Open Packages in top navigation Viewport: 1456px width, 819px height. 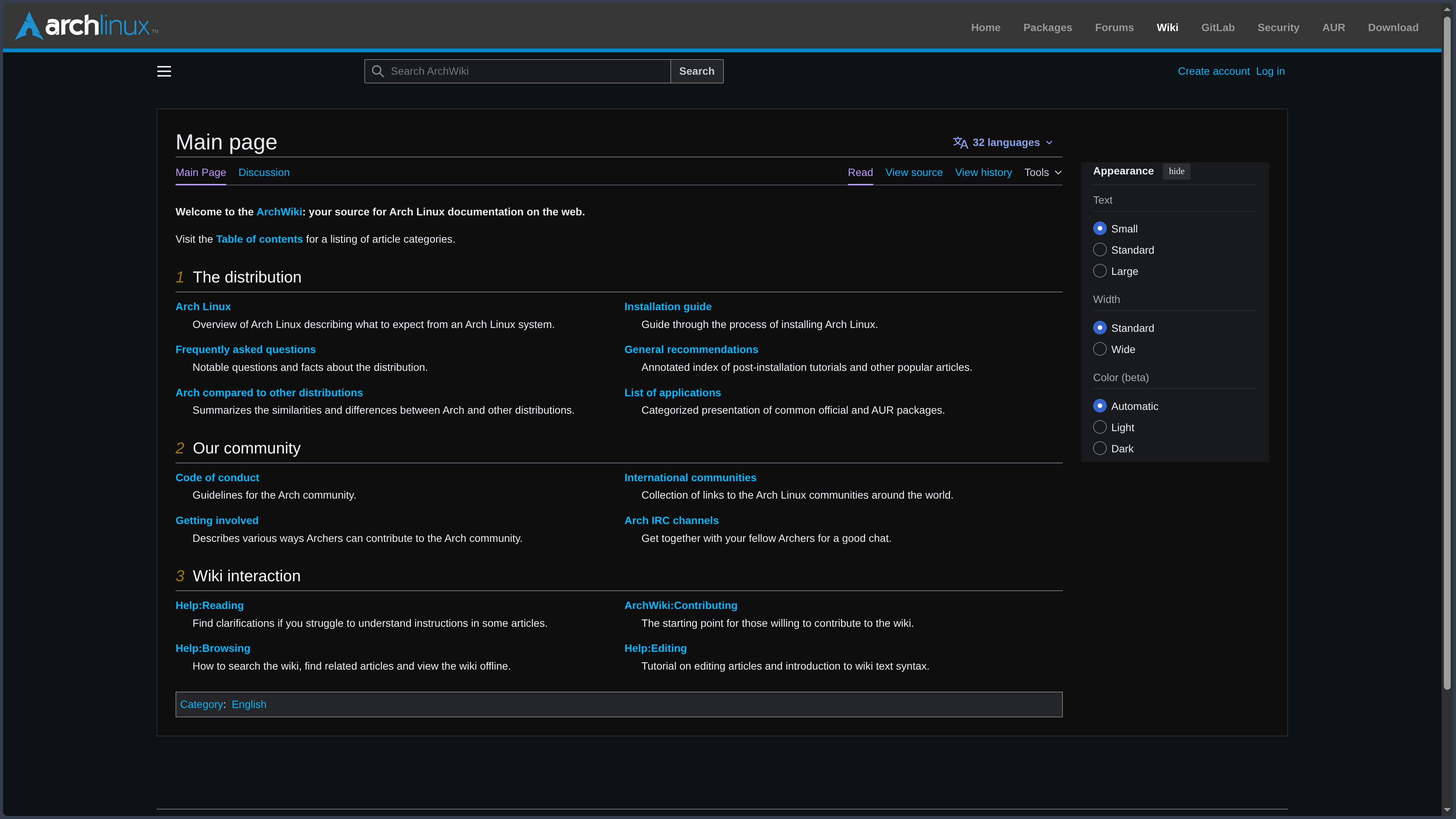coord(1047,28)
